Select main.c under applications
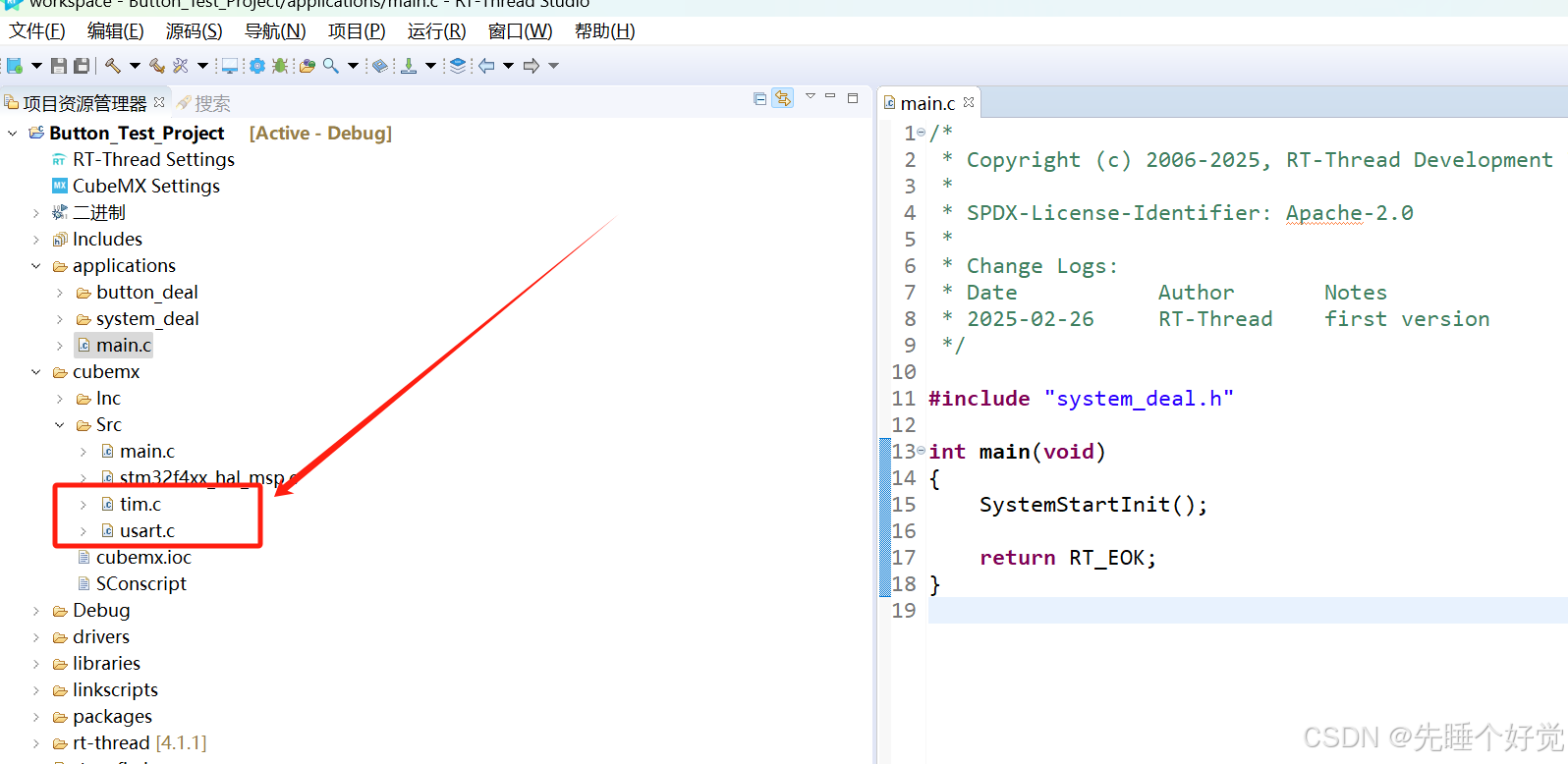 (x=114, y=345)
